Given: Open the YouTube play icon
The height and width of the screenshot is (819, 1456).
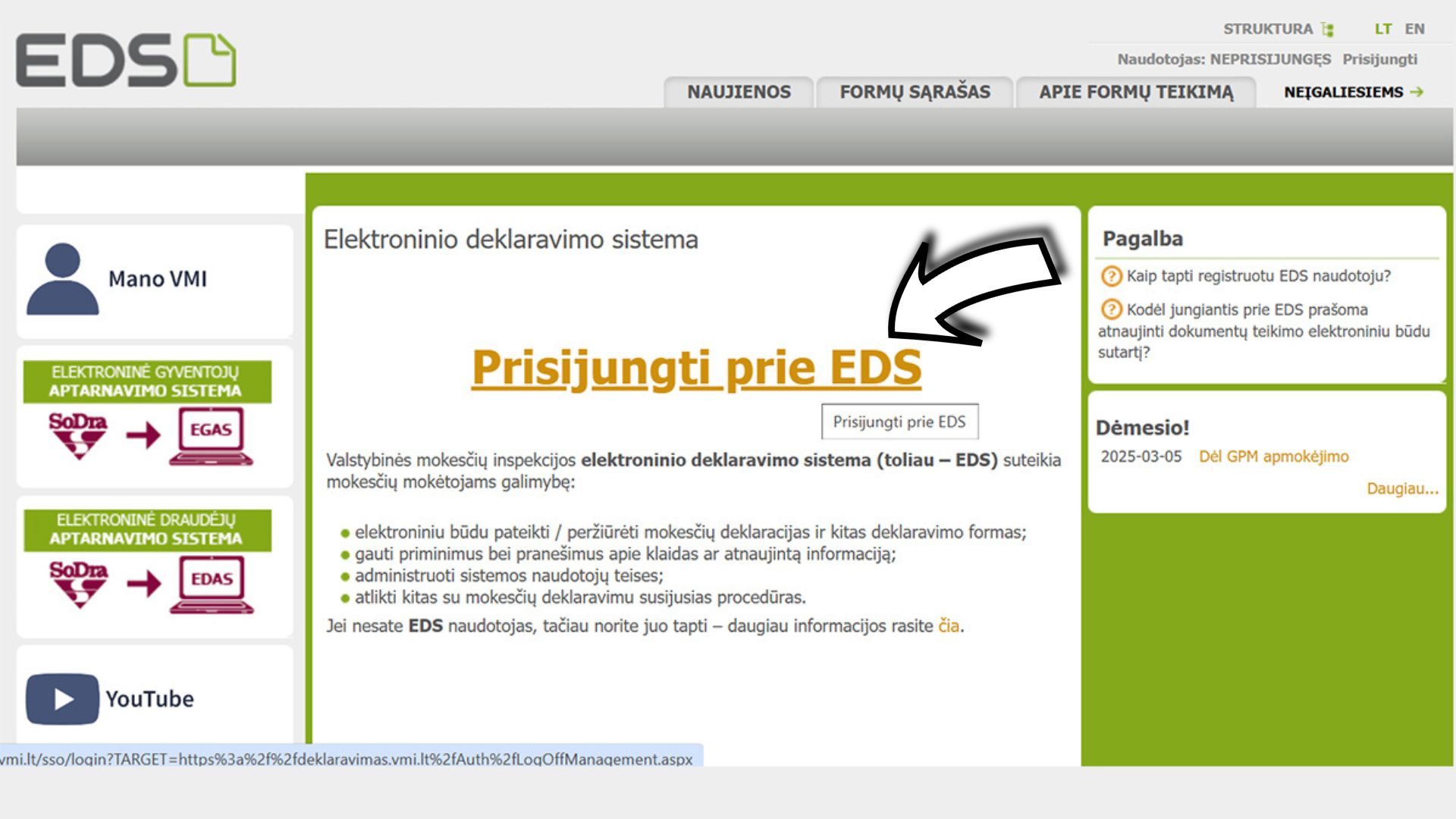Looking at the screenshot, I should pos(62,699).
